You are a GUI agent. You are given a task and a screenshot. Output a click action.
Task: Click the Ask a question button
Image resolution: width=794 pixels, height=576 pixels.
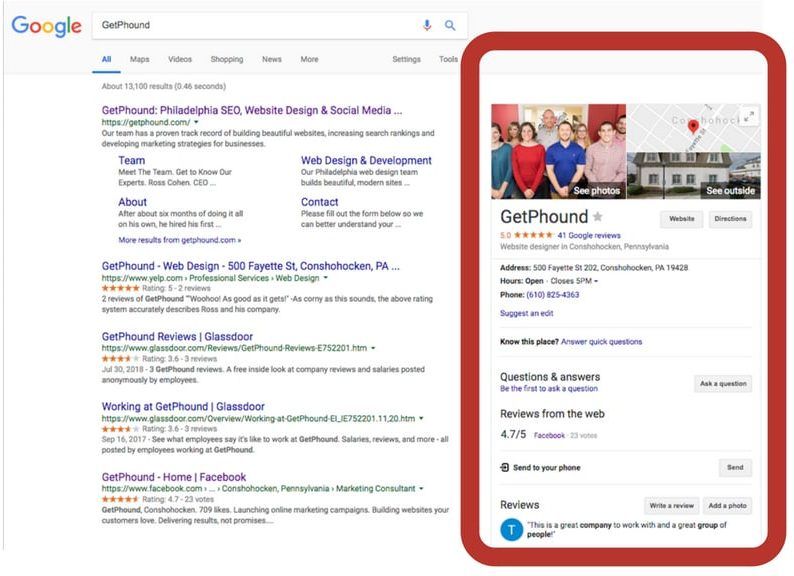[x=723, y=384]
